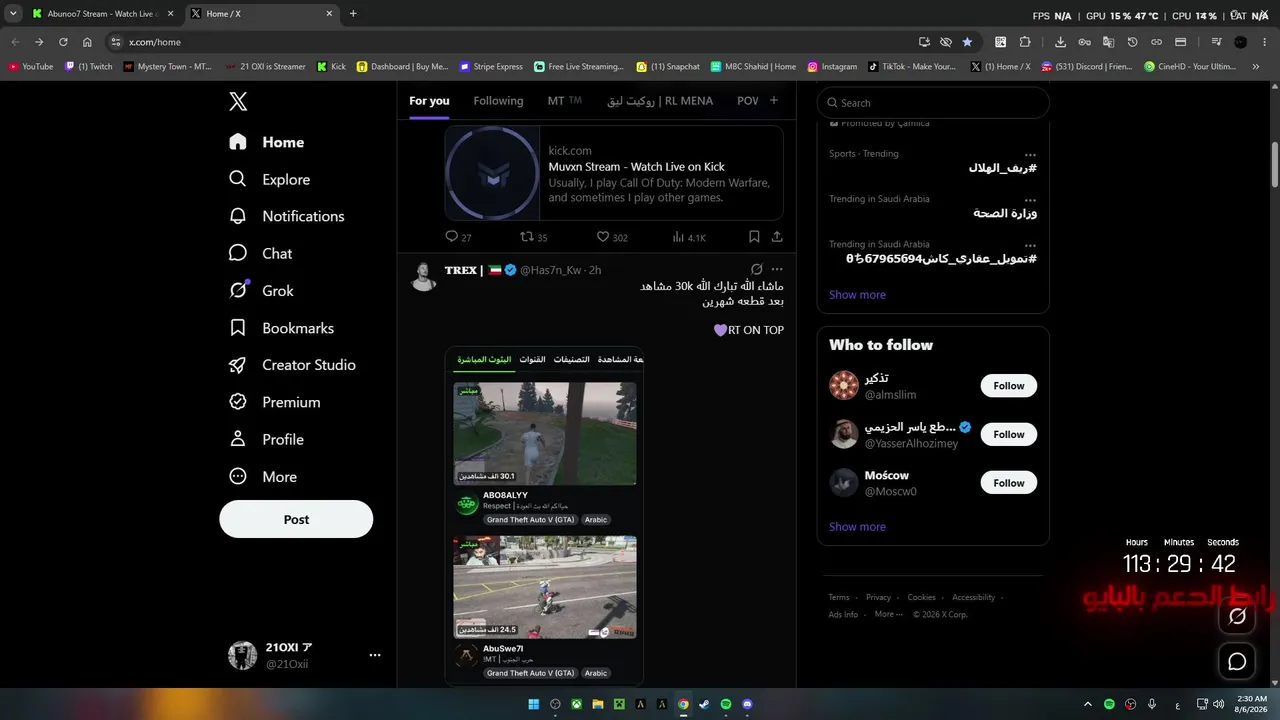1280x720 pixels.
Task: Open Explore from the left sidebar
Action: coord(270,179)
